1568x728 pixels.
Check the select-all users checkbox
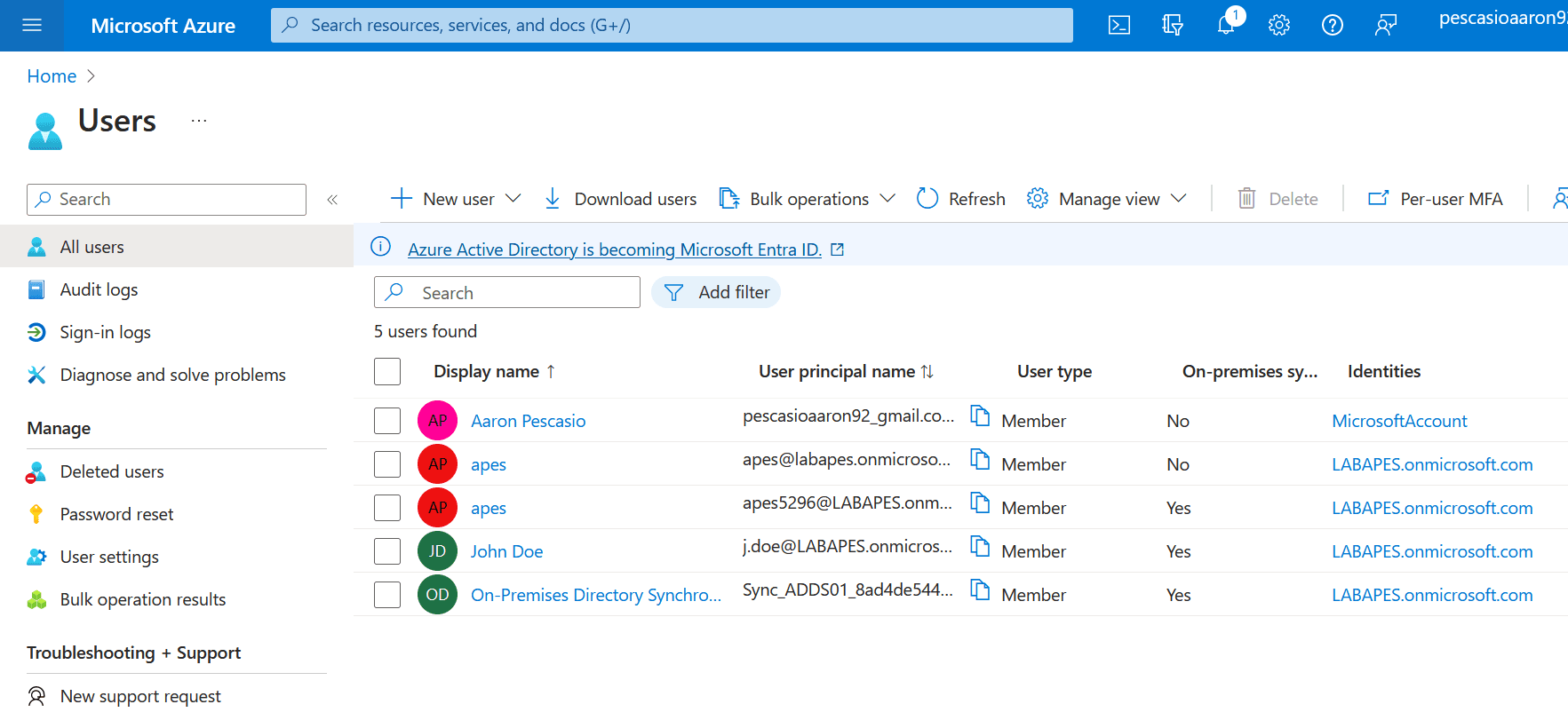(387, 372)
